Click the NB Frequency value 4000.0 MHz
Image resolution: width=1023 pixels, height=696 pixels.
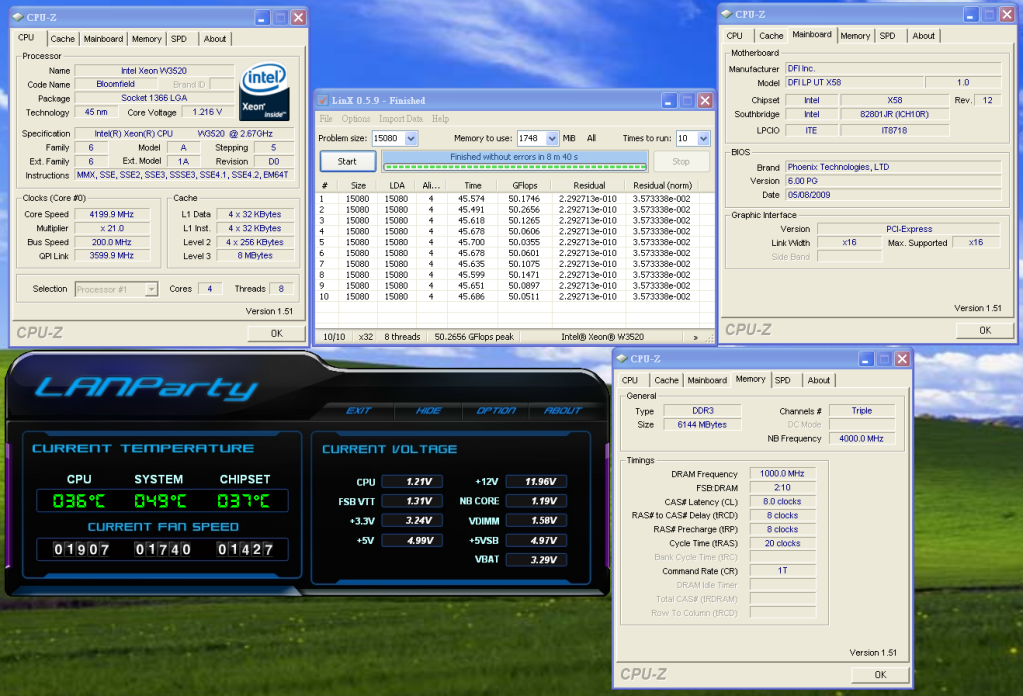861,439
